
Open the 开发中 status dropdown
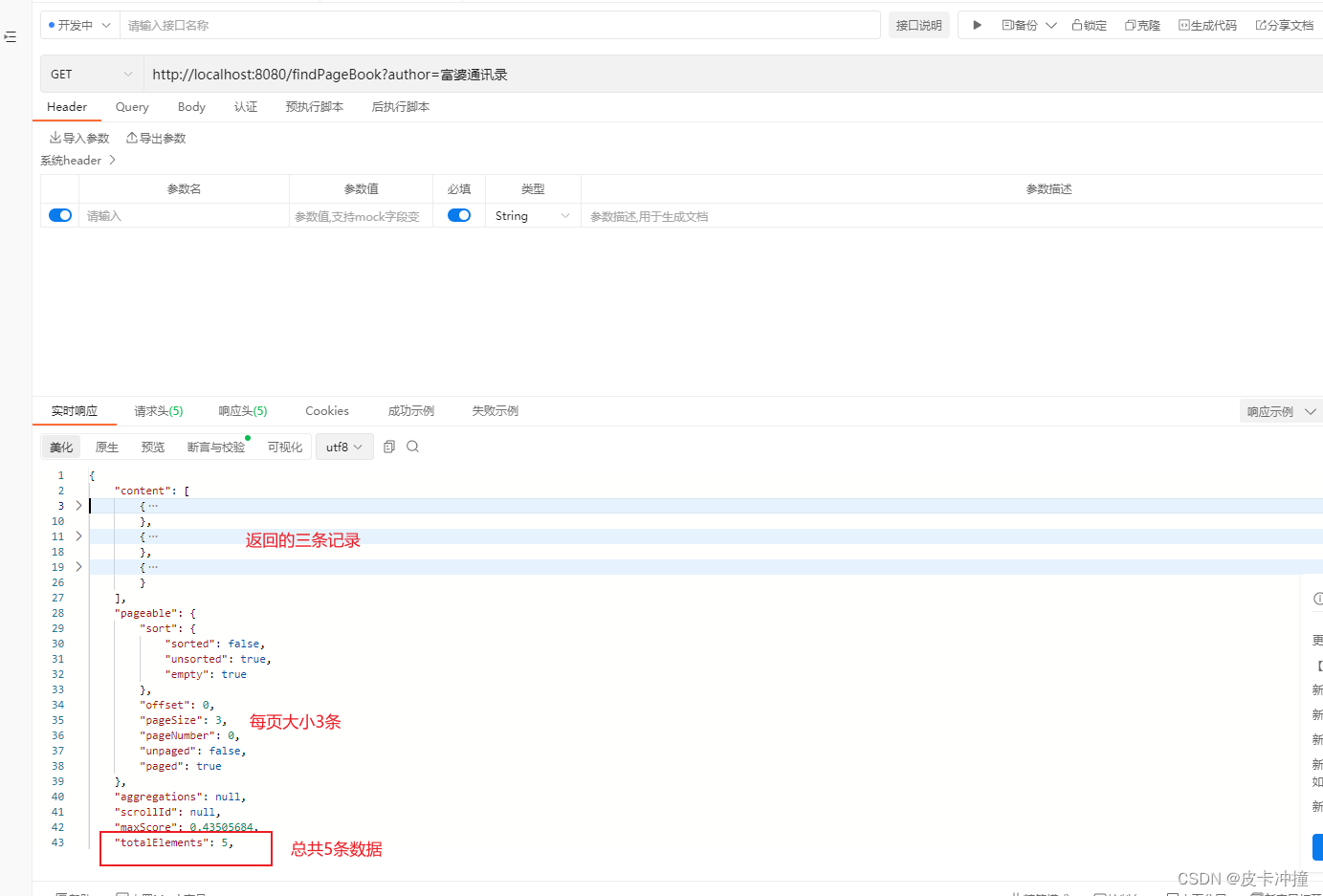(79, 25)
